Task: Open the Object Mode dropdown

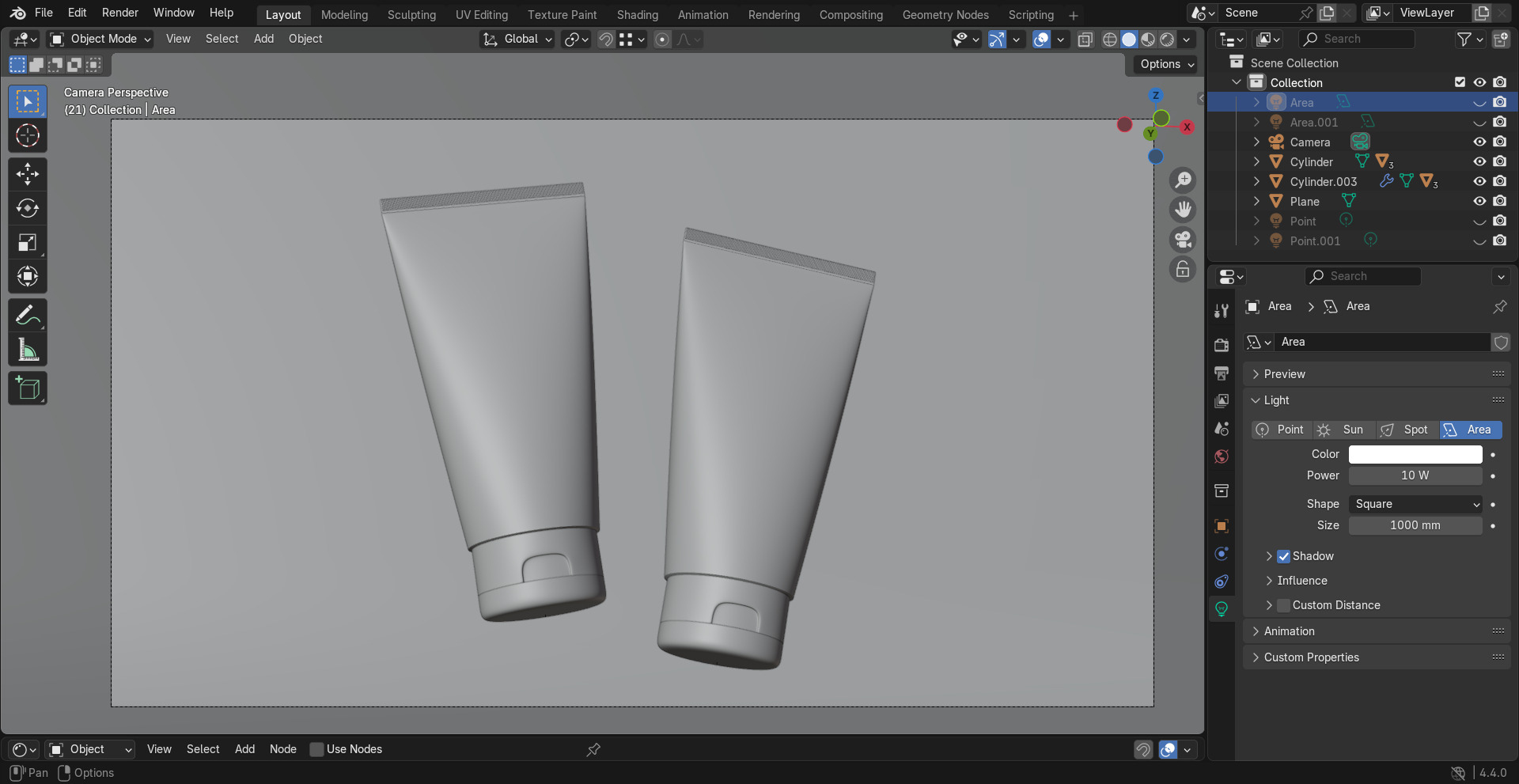Action: [x=100, y=39]
